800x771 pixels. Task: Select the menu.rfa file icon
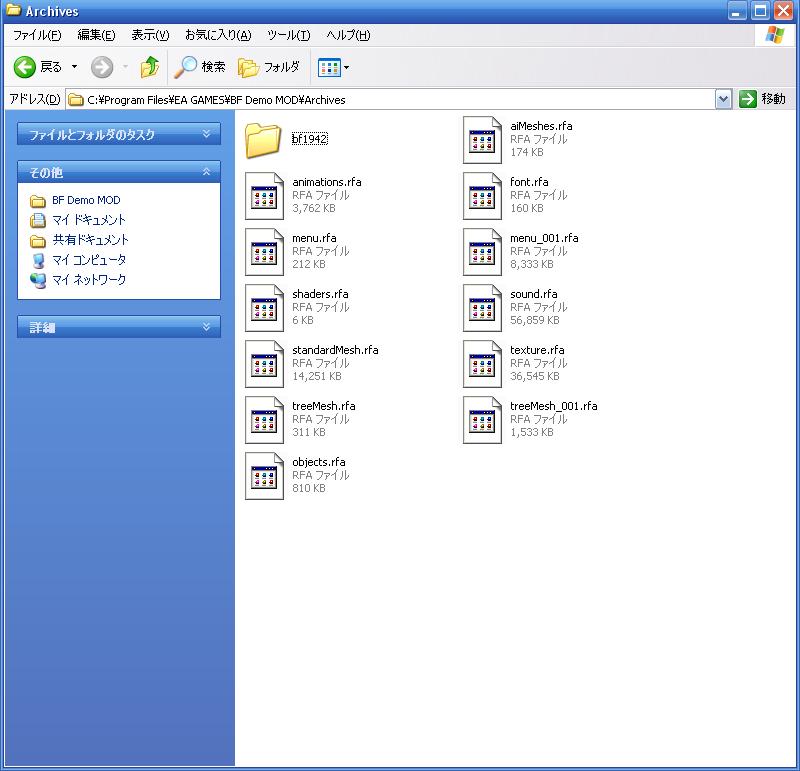click(x=264, y=252)
